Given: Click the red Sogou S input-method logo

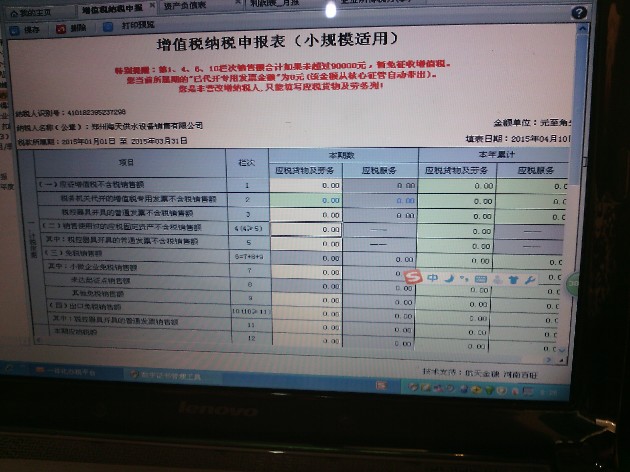Looking at the screenshot, I should 413,276.
